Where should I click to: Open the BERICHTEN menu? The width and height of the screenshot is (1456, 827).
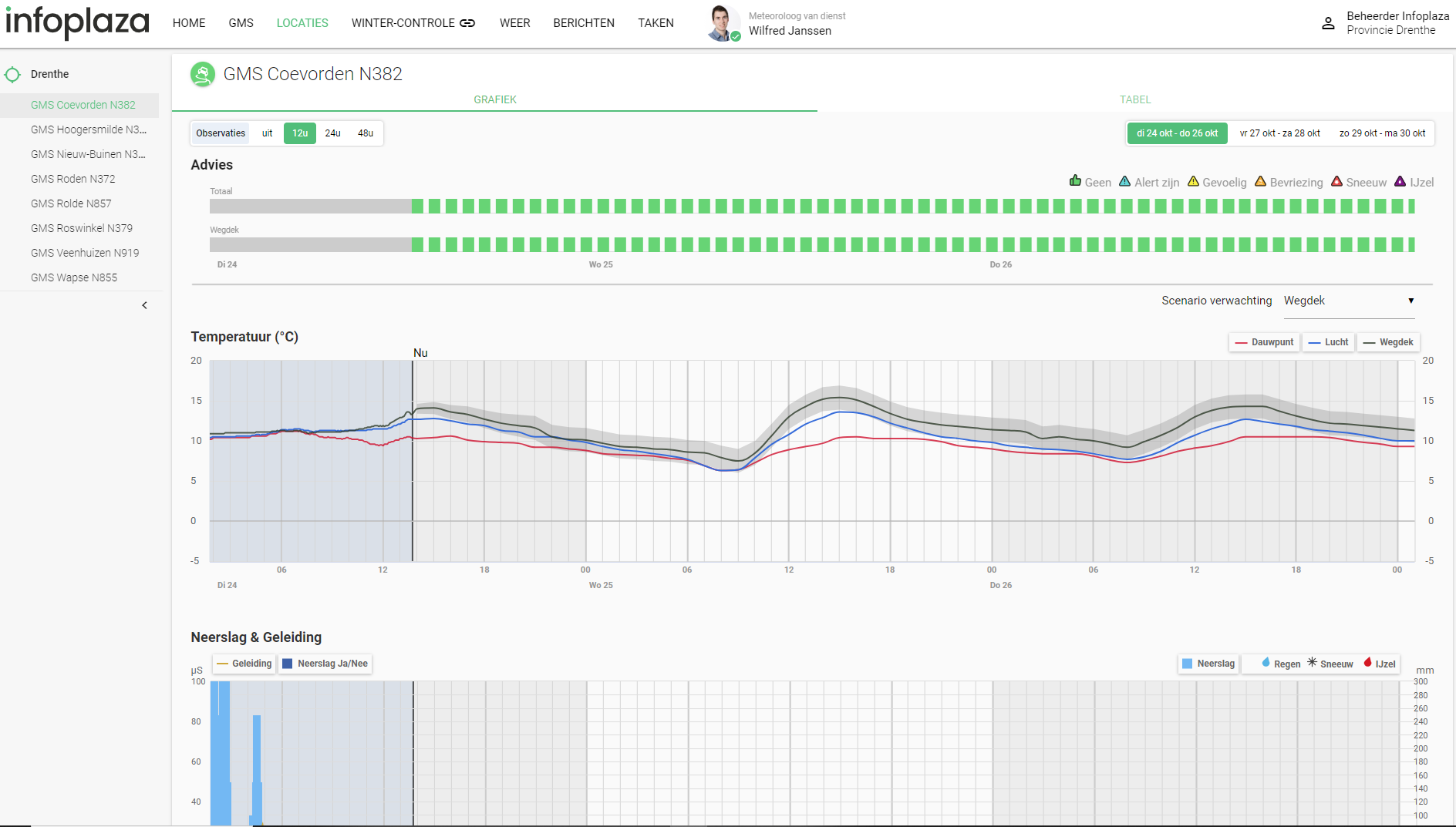coord(584,23)
